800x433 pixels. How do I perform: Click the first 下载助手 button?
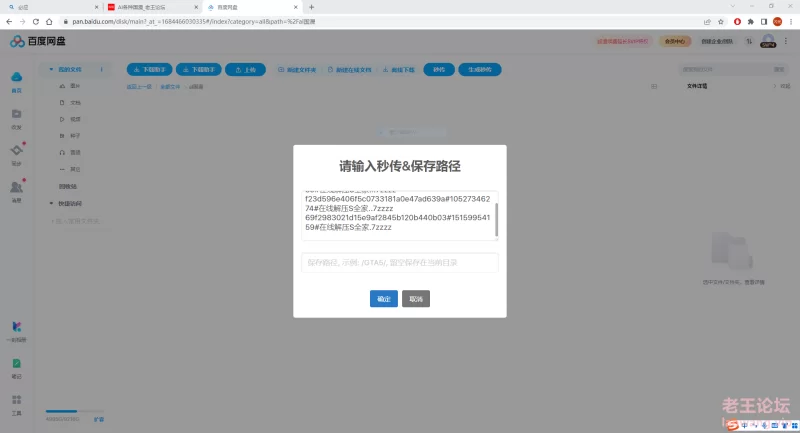pyautogui.click(x=149, y=69)
